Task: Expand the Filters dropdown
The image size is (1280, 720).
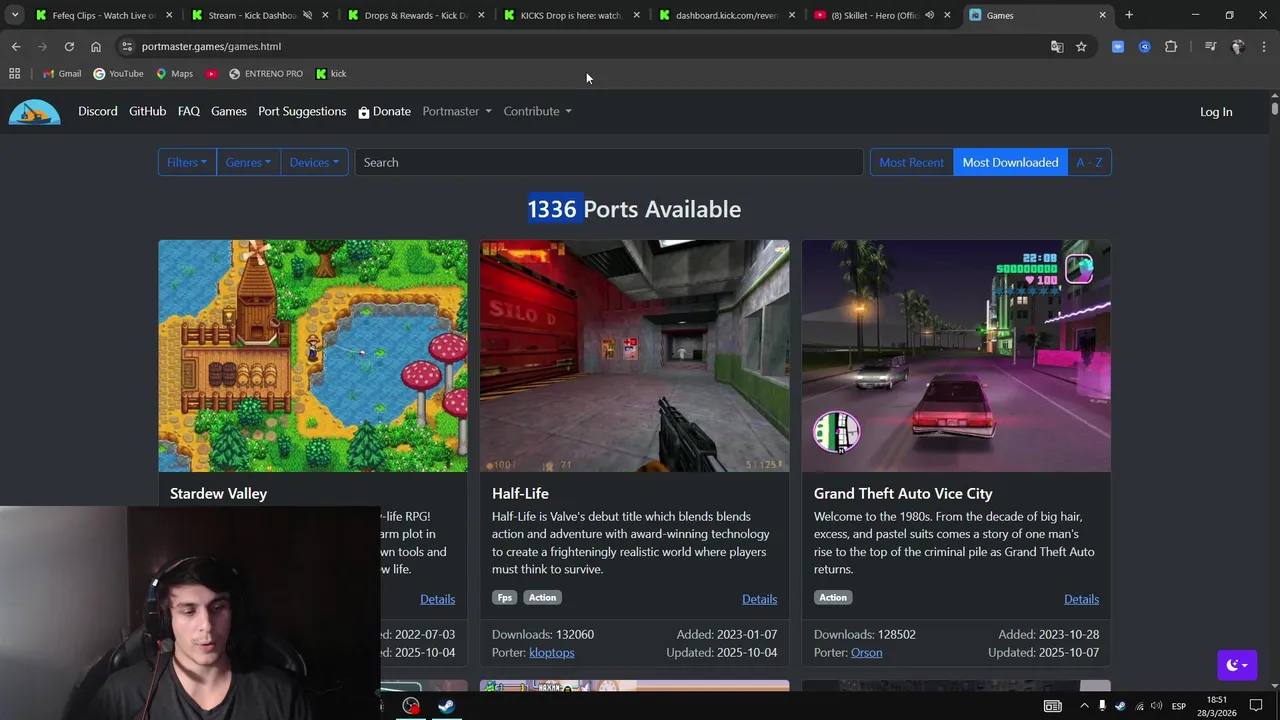Action: coord(187,162)
